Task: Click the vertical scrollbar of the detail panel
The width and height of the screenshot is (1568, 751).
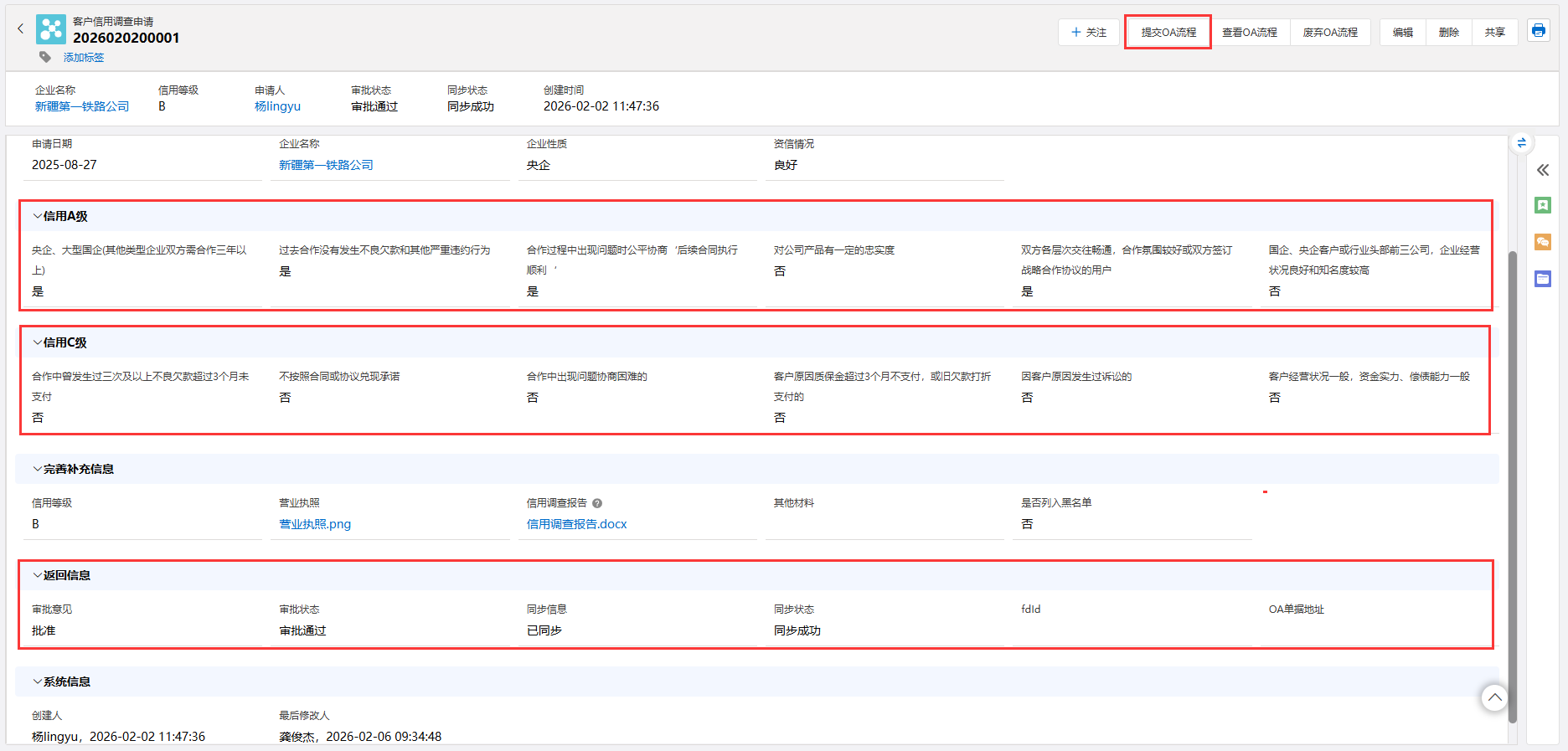Action: [x=1512, y=486]
